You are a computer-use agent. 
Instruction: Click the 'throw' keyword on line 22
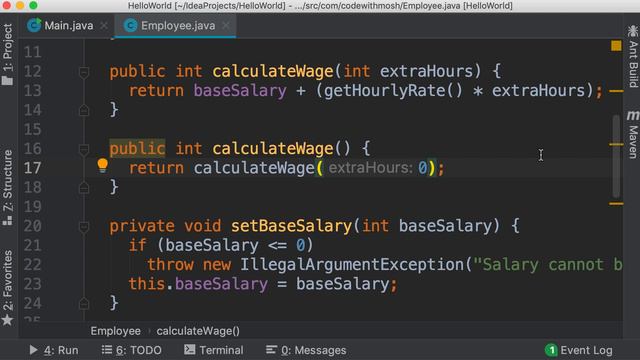coord(171,264)
